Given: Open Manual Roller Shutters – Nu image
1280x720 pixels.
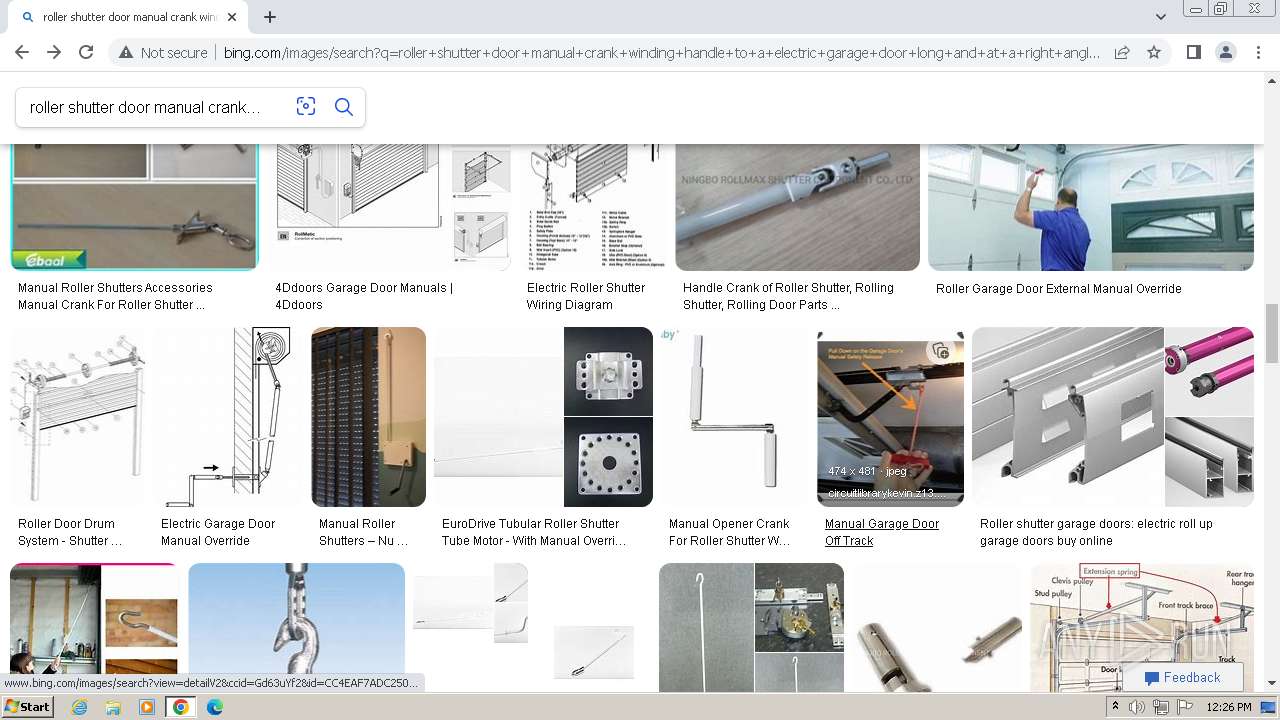Looking at the screenshot, I should [368, 417].
